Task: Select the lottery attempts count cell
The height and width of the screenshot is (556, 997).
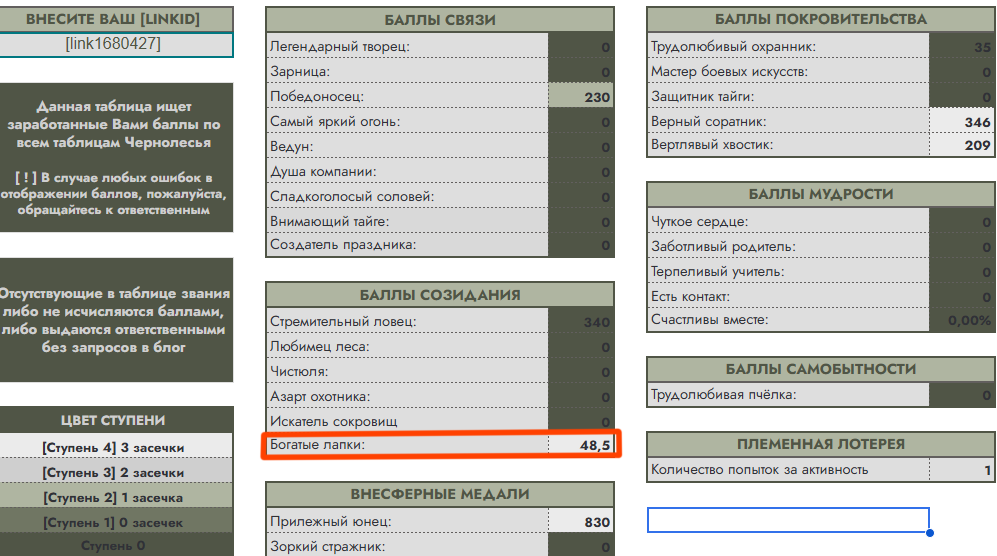Action: (x=961, y=469)
